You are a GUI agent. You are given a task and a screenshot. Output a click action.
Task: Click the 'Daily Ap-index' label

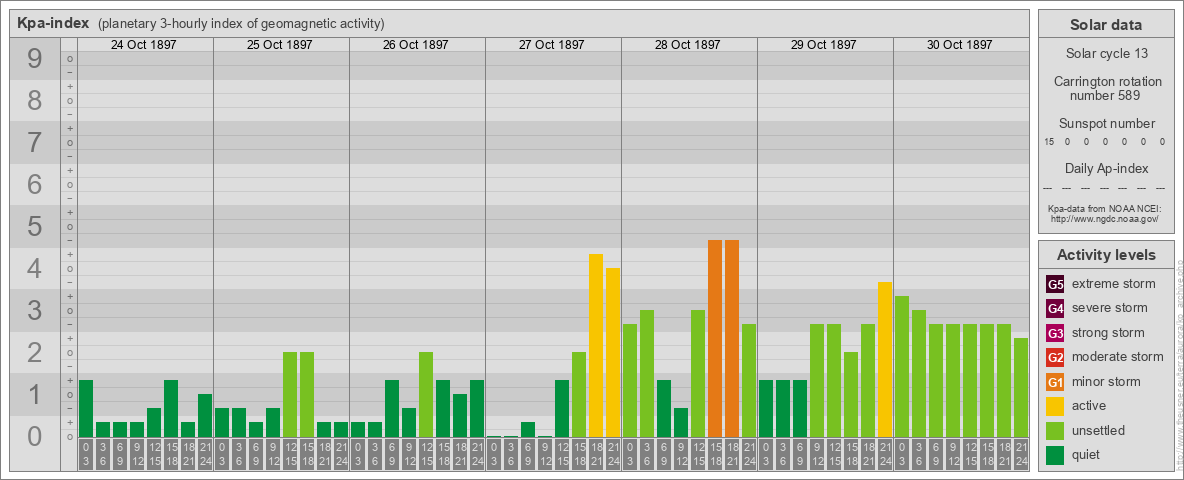[1106, 168]
